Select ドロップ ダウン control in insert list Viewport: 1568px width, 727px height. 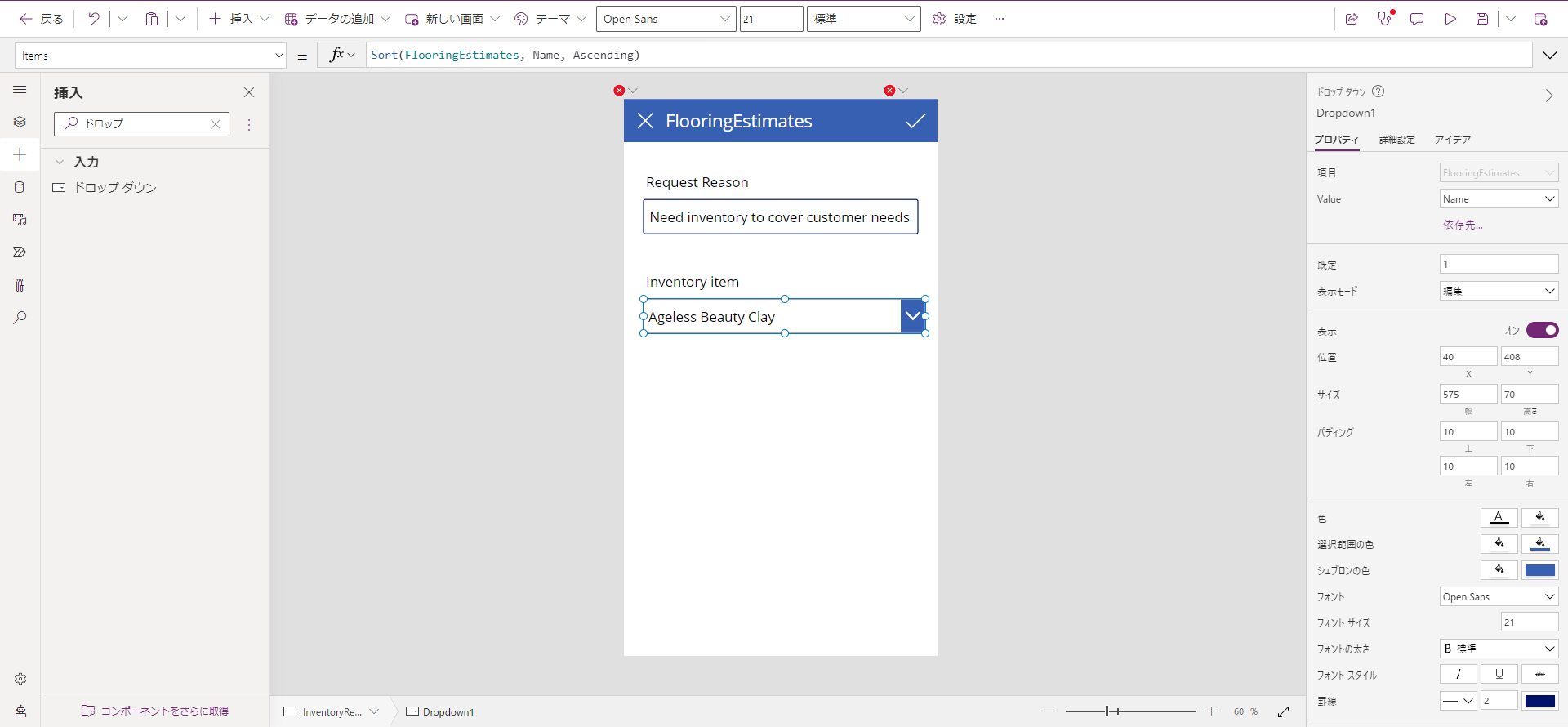coord(115,188)
